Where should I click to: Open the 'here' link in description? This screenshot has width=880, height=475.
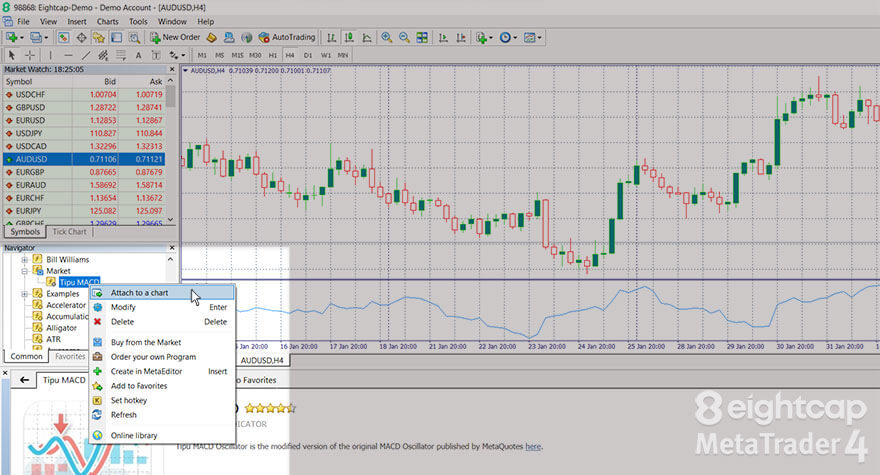coord(533,446)
